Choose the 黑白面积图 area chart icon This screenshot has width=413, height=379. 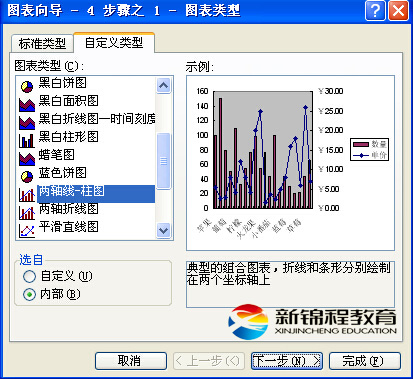(x=27, y=105)
